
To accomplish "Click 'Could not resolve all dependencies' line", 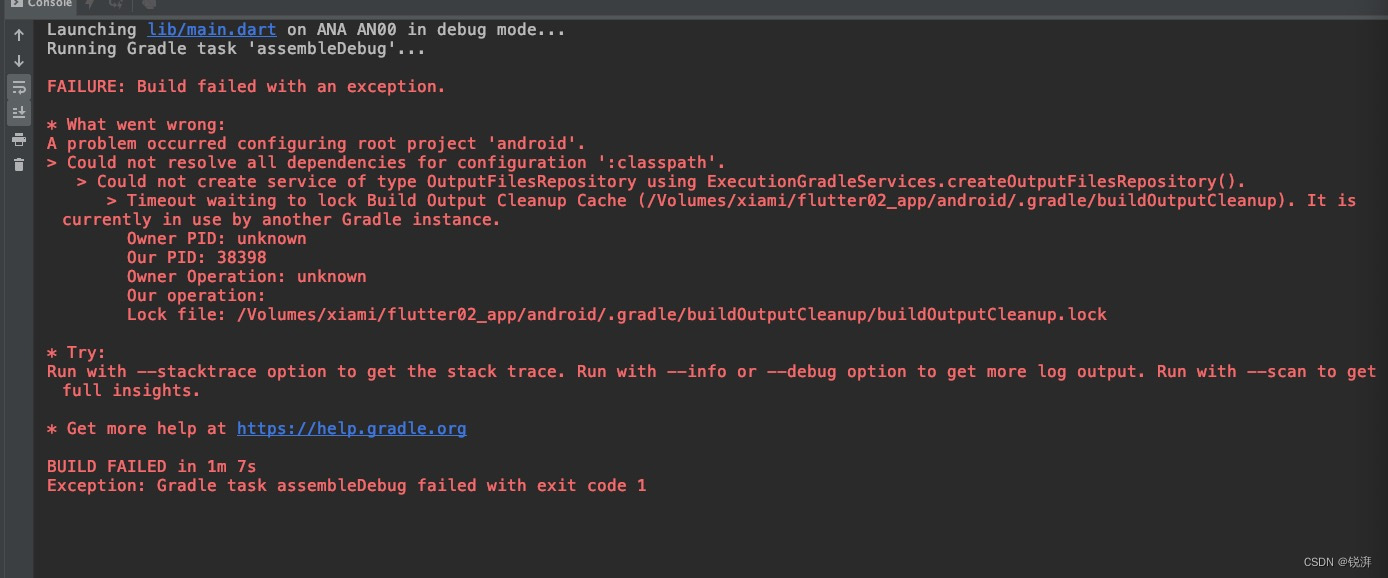I will point(386,163).
